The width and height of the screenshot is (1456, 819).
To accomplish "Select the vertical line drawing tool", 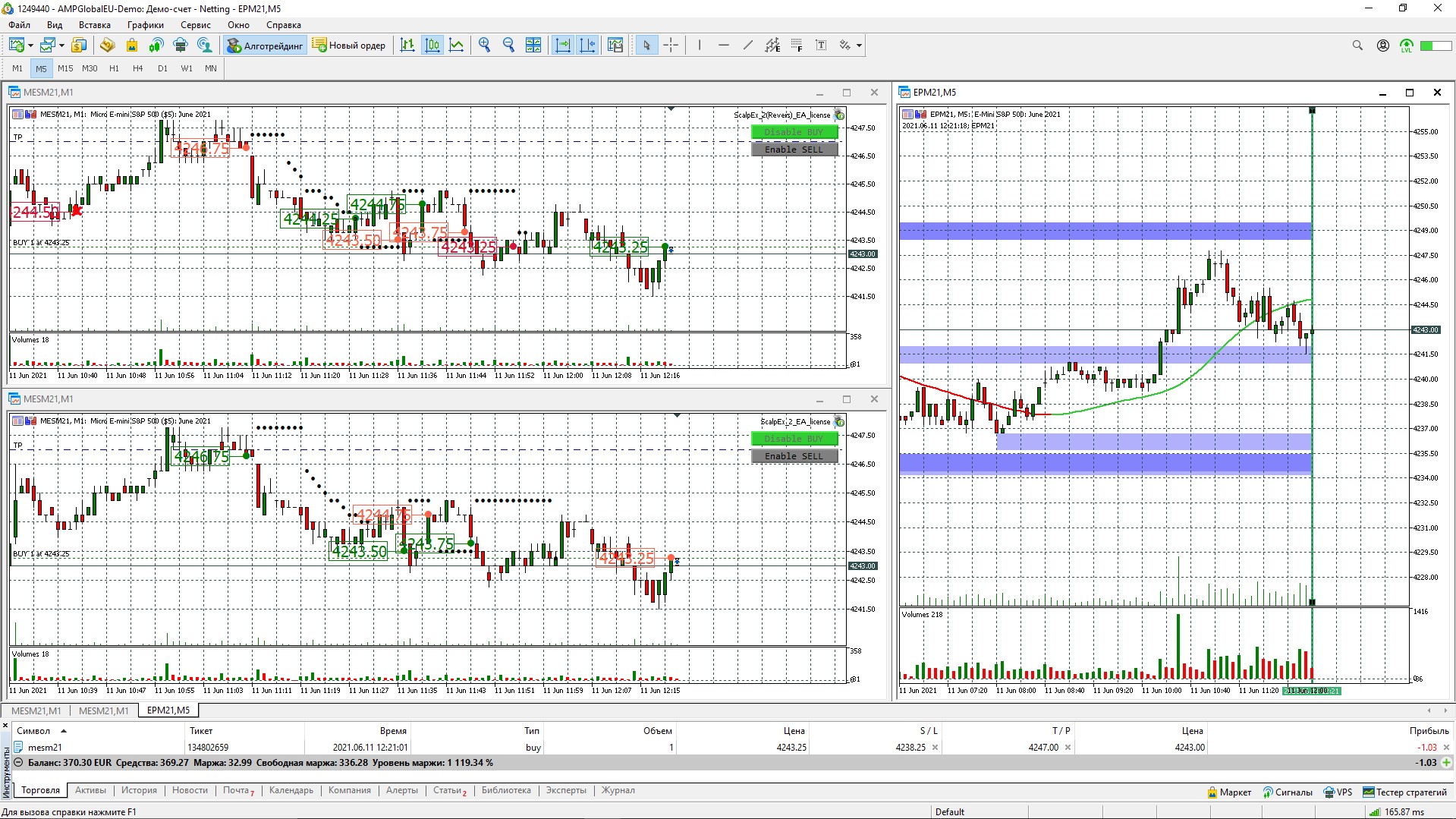I will 700,46.
